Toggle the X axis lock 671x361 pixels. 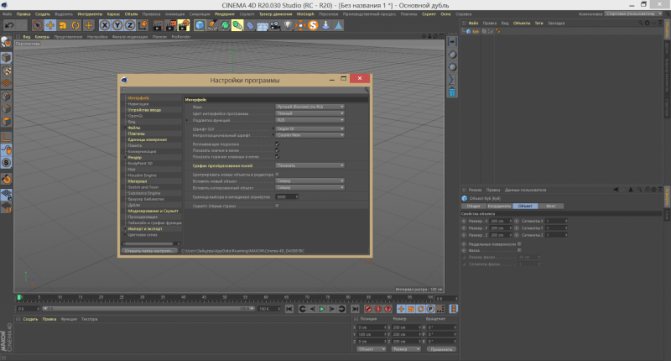coord(104,25)
